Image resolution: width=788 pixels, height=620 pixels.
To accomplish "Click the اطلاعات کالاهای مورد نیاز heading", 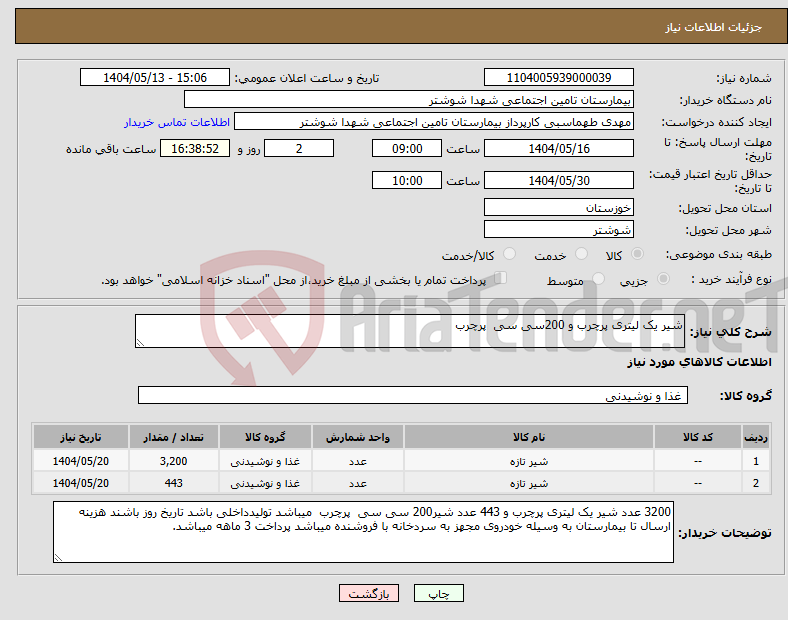I will [x=699, y=362].
